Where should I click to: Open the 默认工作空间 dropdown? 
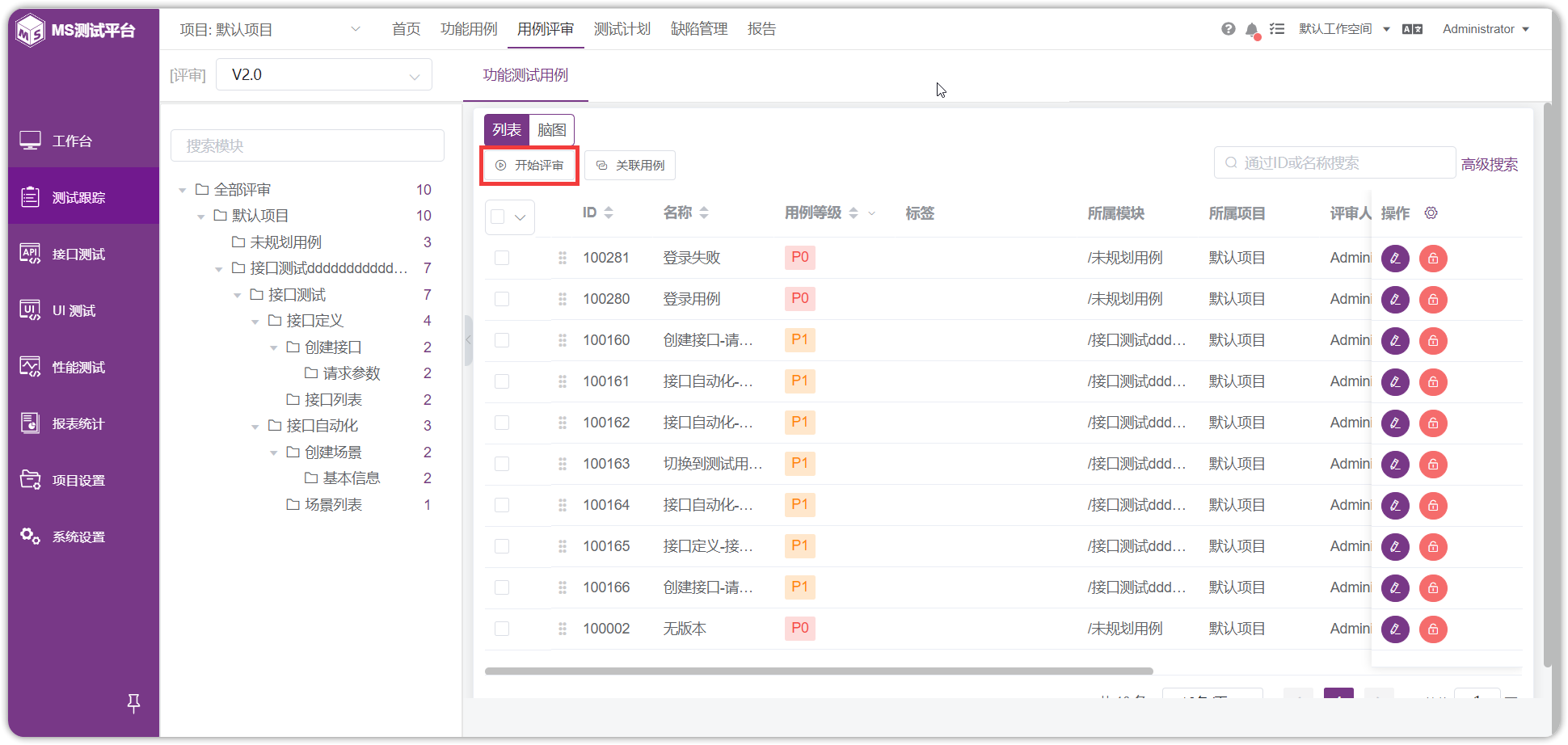tap(1343, 29)
